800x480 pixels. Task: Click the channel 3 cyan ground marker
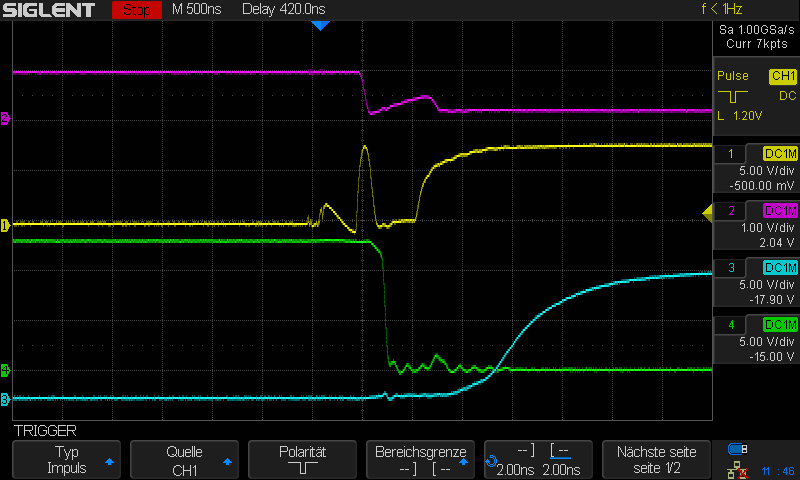pyautogui.click(x=5, y=399)
